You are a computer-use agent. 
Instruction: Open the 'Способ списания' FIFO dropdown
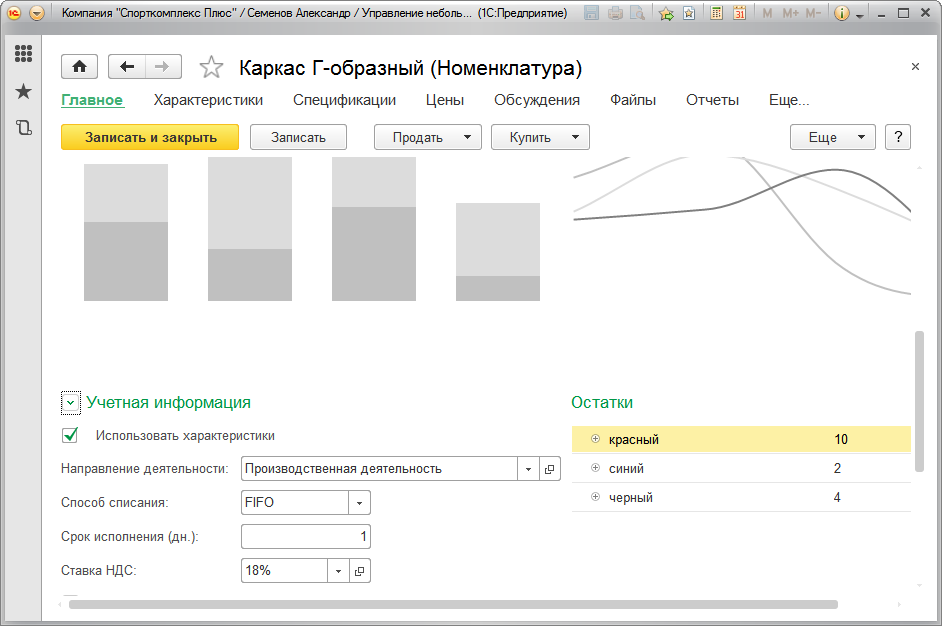click(x=360, y=503)
